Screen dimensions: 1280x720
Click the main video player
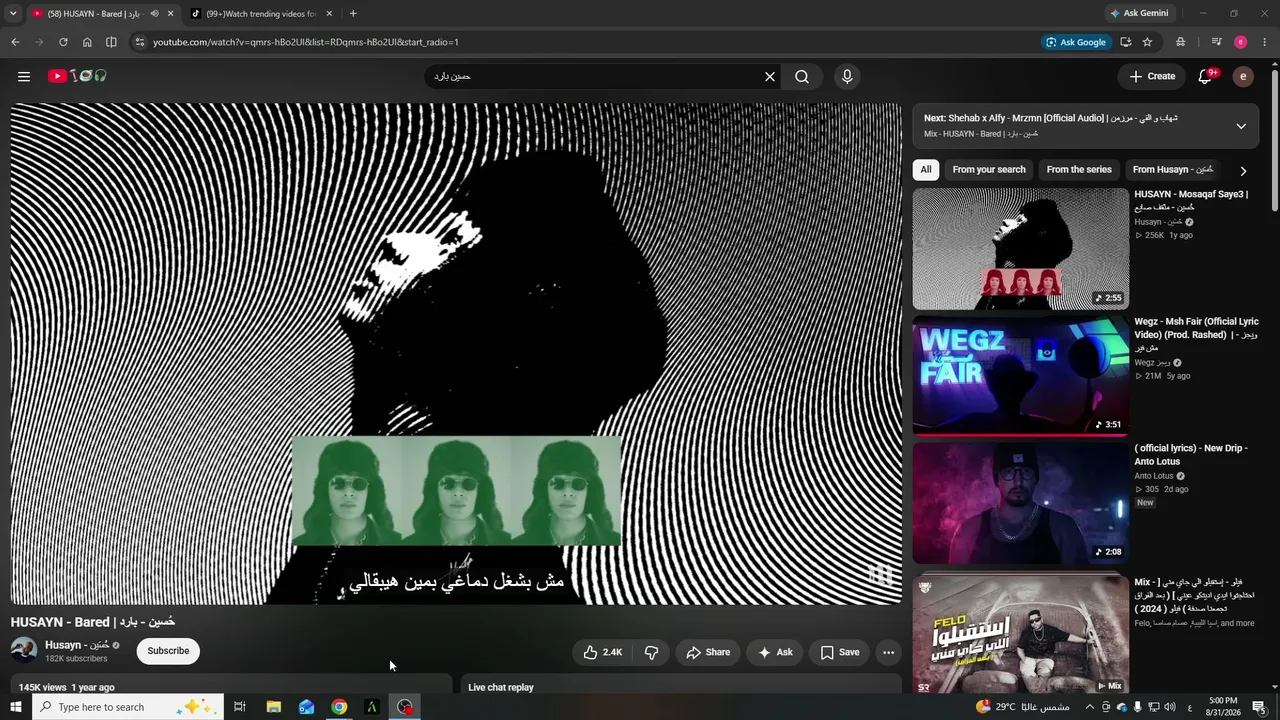(x=456, y=353)
